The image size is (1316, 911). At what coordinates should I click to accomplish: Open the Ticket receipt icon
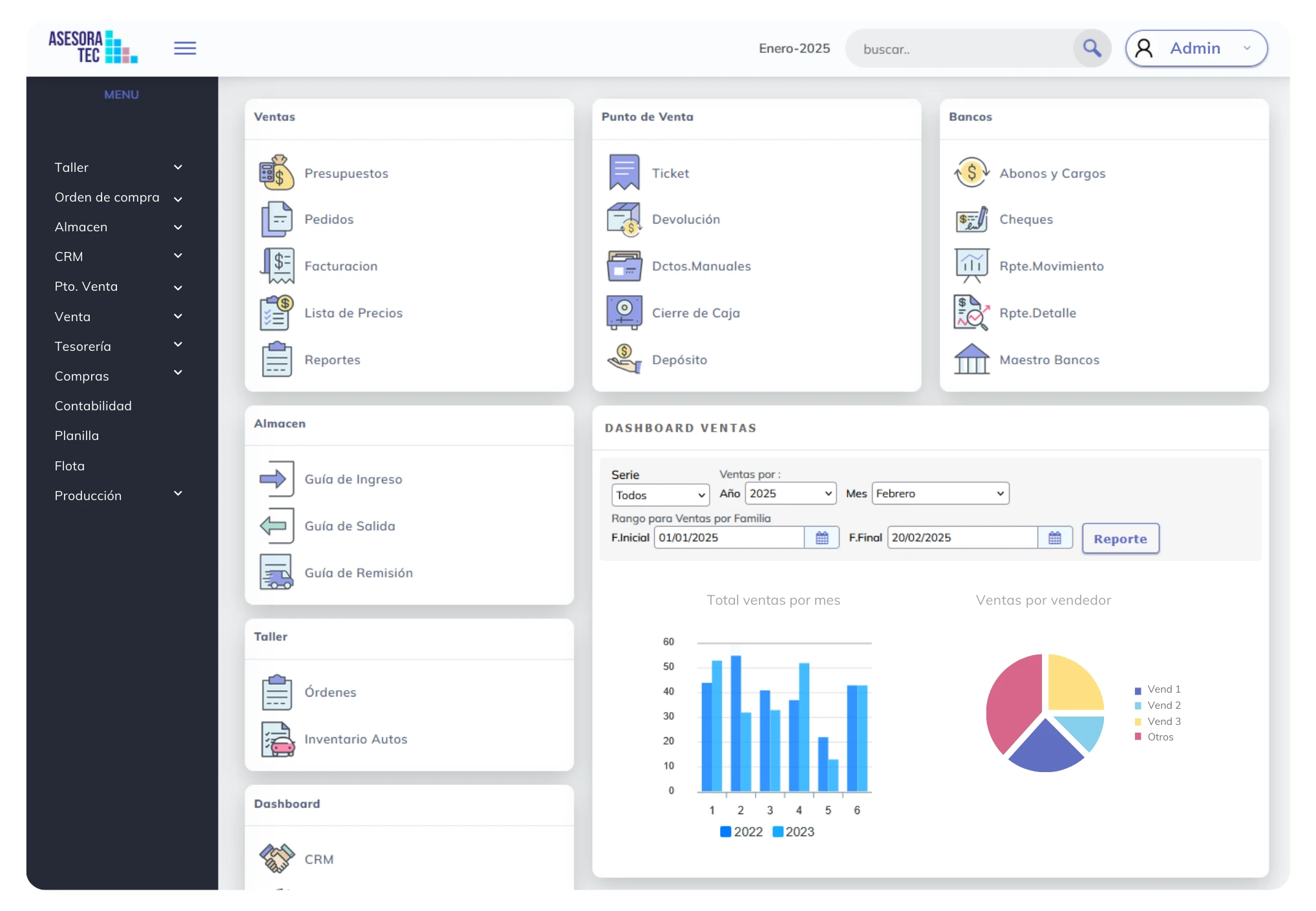(624, 173)
